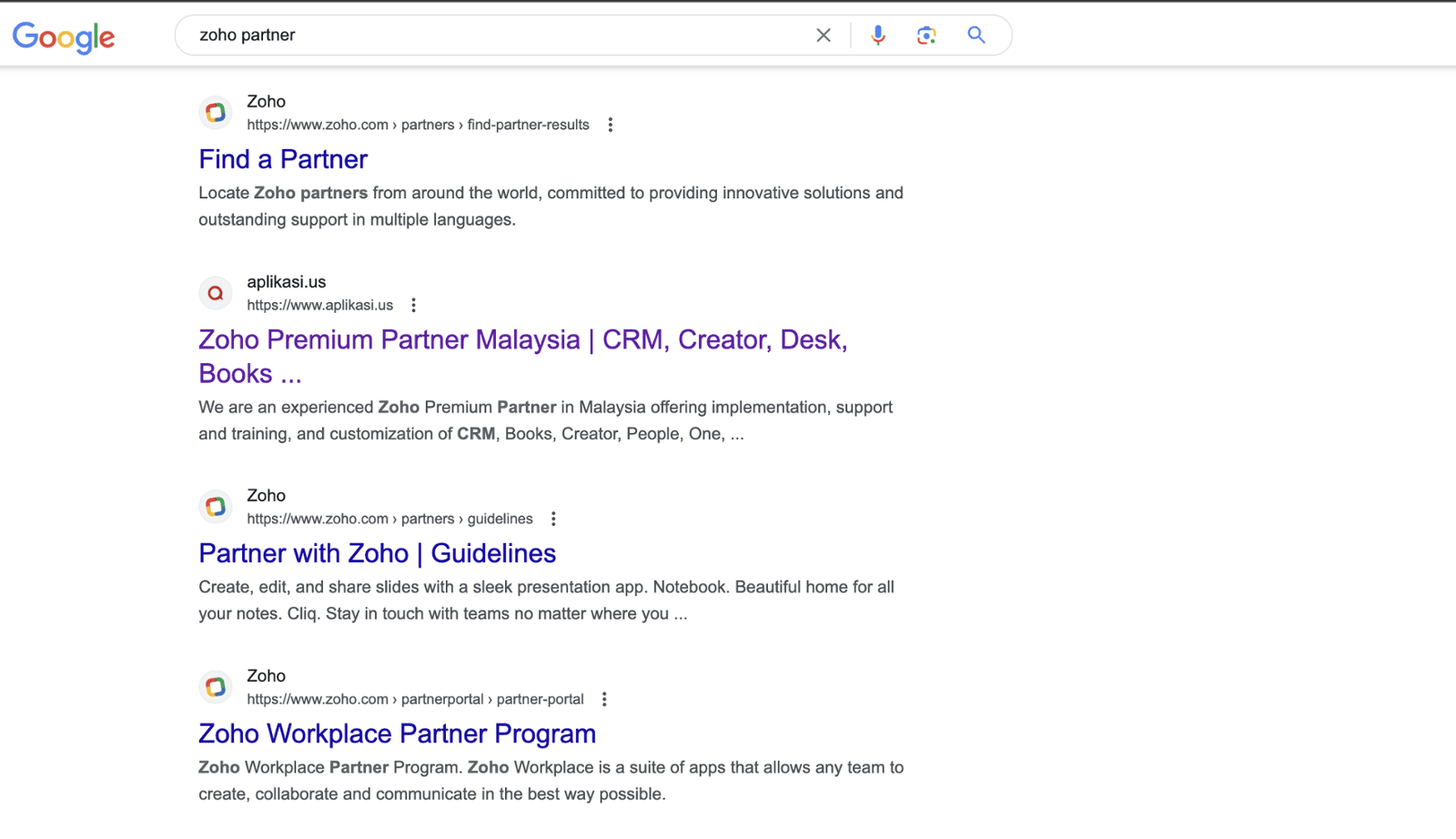Open the Find a Partner link
1456x839 pixels.
[x=283, y=159]
